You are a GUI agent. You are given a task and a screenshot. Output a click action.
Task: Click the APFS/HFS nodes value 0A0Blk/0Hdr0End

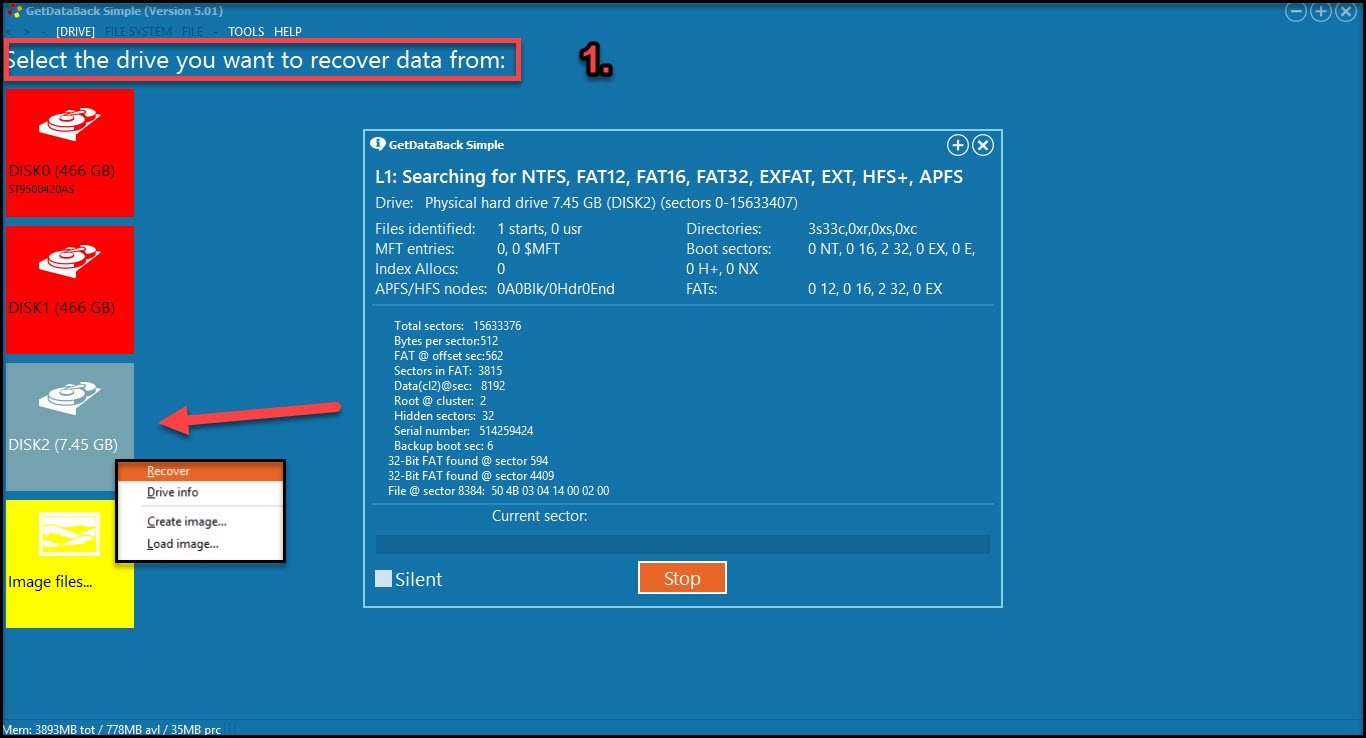(556, 289)
